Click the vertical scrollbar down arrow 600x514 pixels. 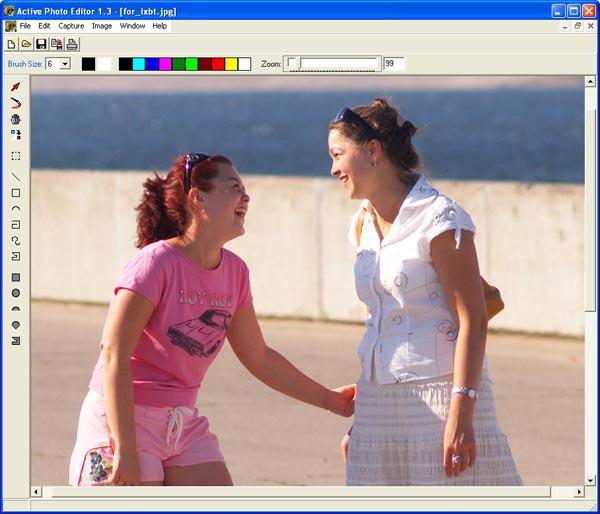click(590, 480)
